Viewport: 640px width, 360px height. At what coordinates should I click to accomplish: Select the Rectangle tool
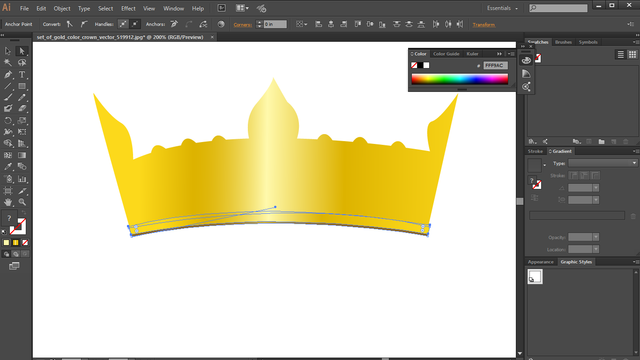pos(22,86)
